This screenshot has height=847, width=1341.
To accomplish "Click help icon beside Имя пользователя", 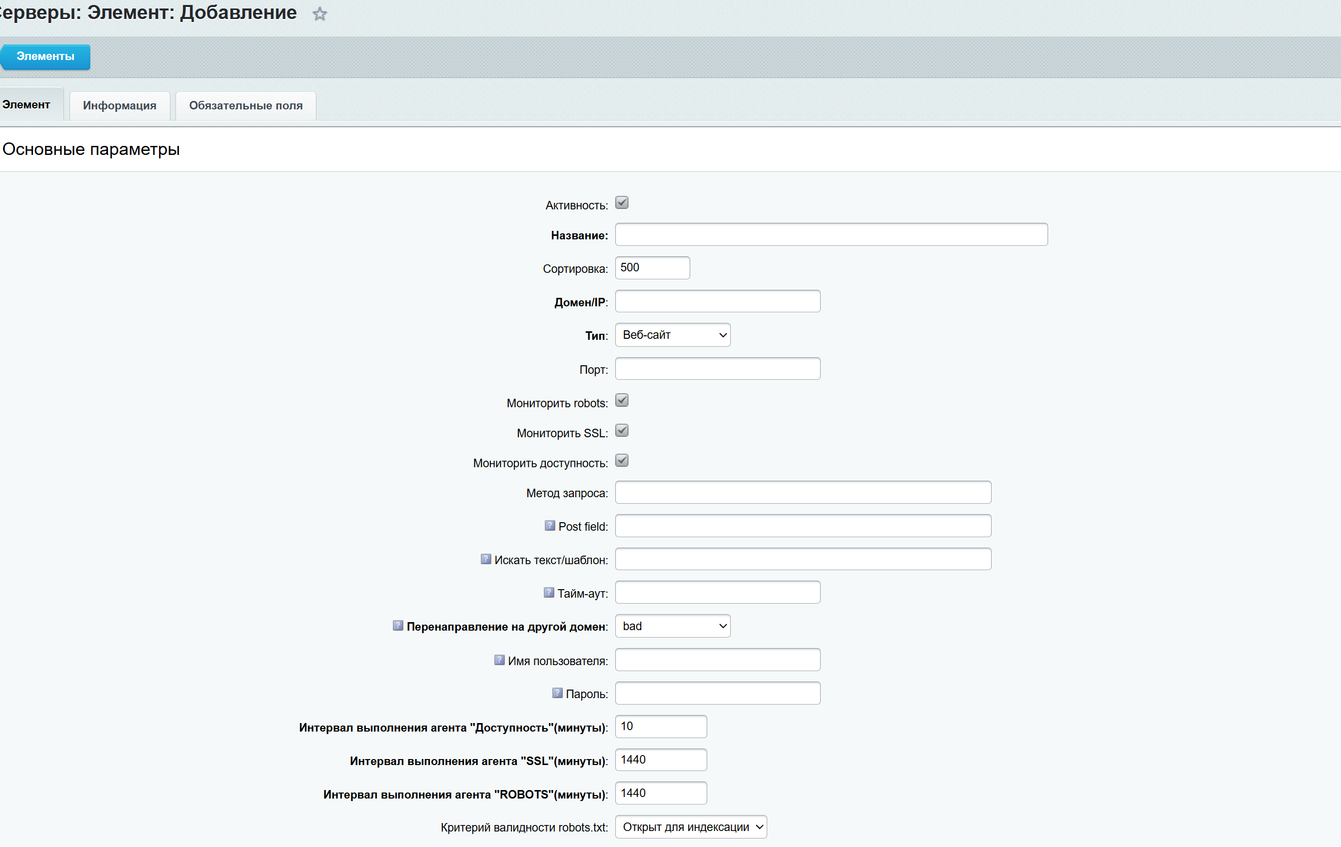I will click(x=499, y=660).
